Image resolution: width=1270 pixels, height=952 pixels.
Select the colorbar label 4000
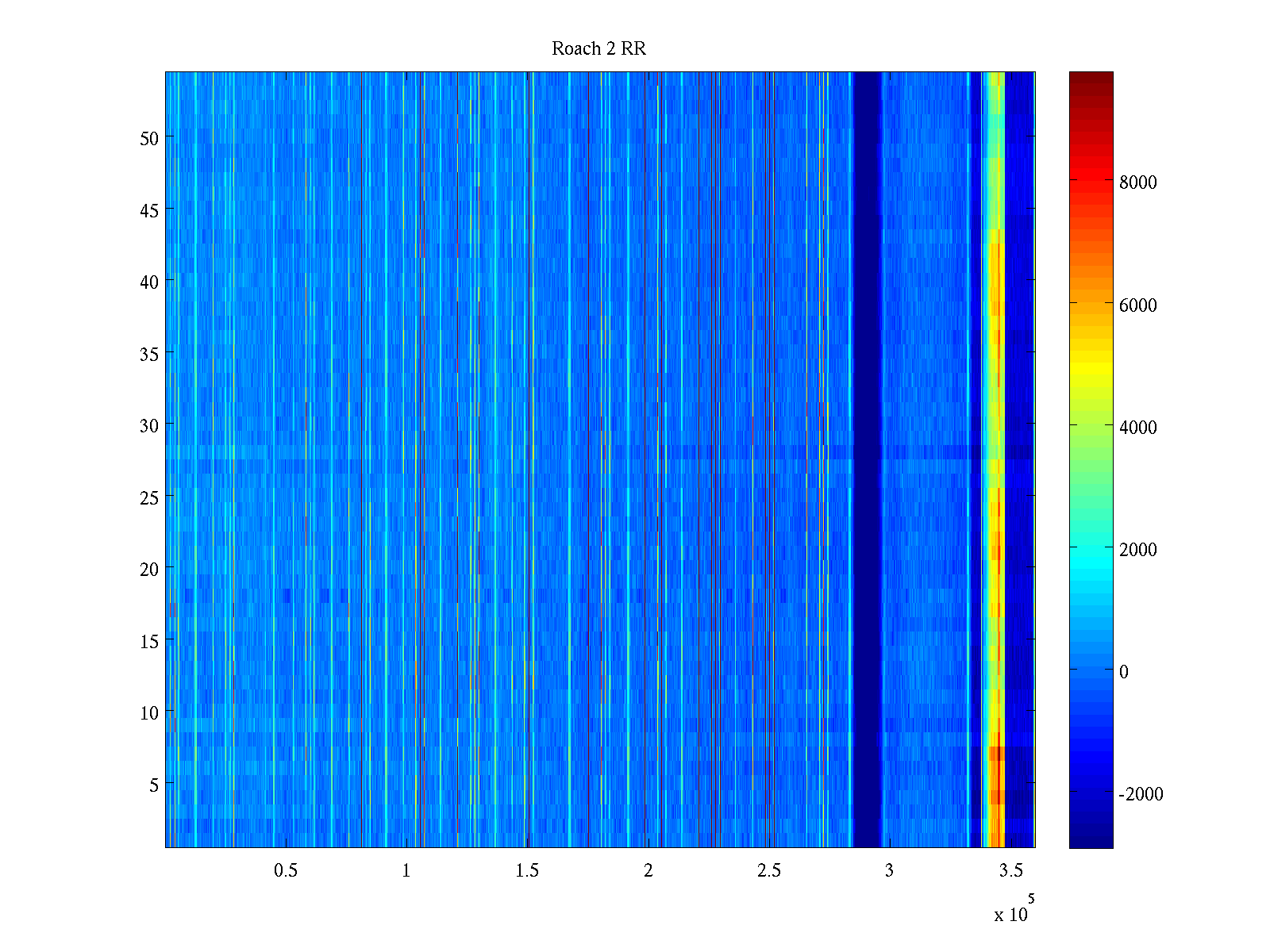pyautogui.click(x=1137, y=428)
